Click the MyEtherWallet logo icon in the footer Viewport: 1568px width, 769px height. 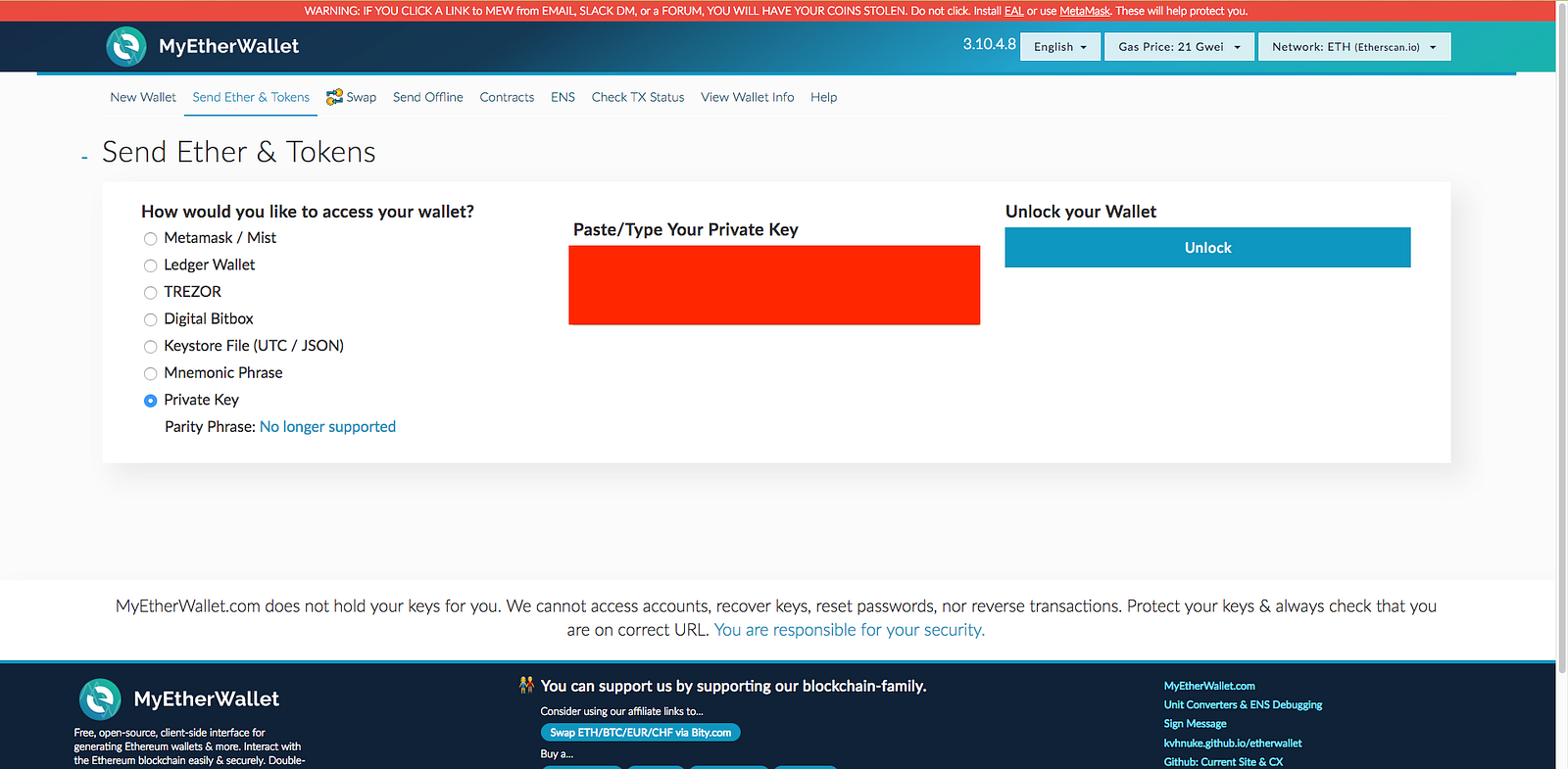(x=100, y=699)
